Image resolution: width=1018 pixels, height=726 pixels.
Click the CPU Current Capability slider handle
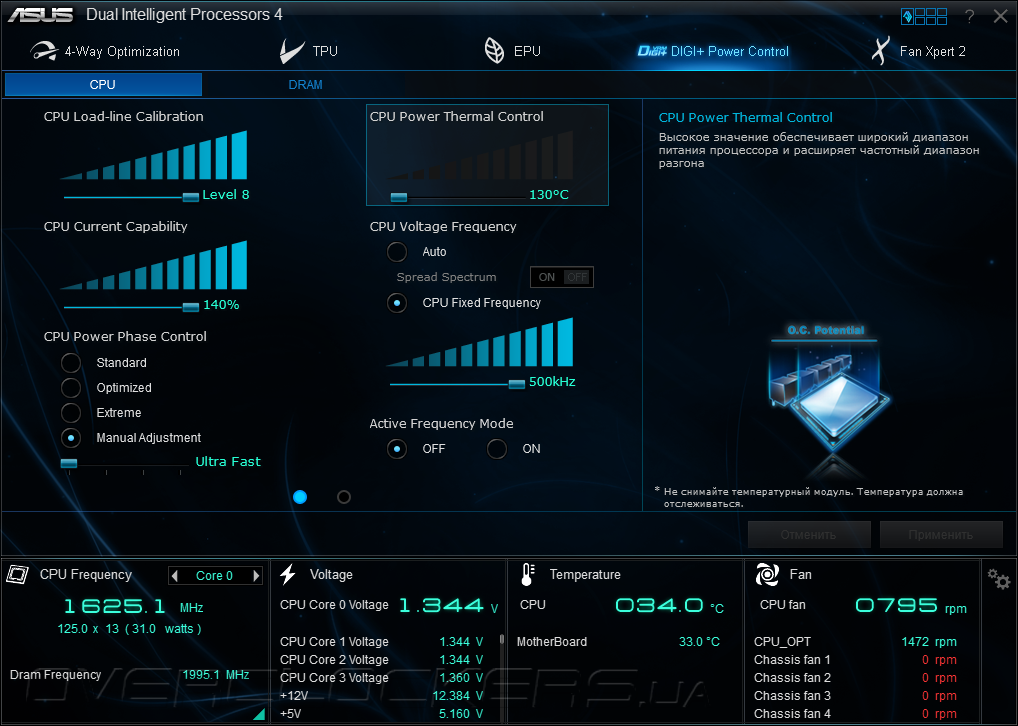click(190, 307)
